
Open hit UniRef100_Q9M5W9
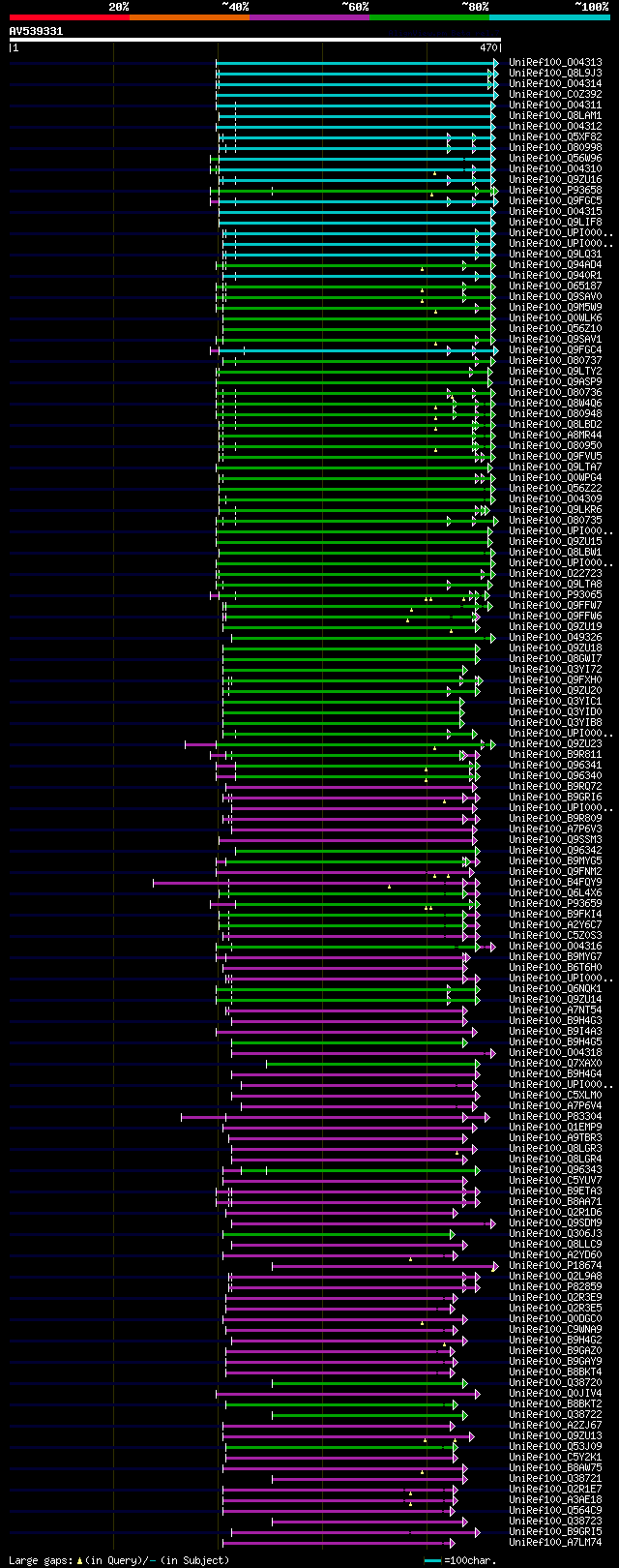[555, 308]
